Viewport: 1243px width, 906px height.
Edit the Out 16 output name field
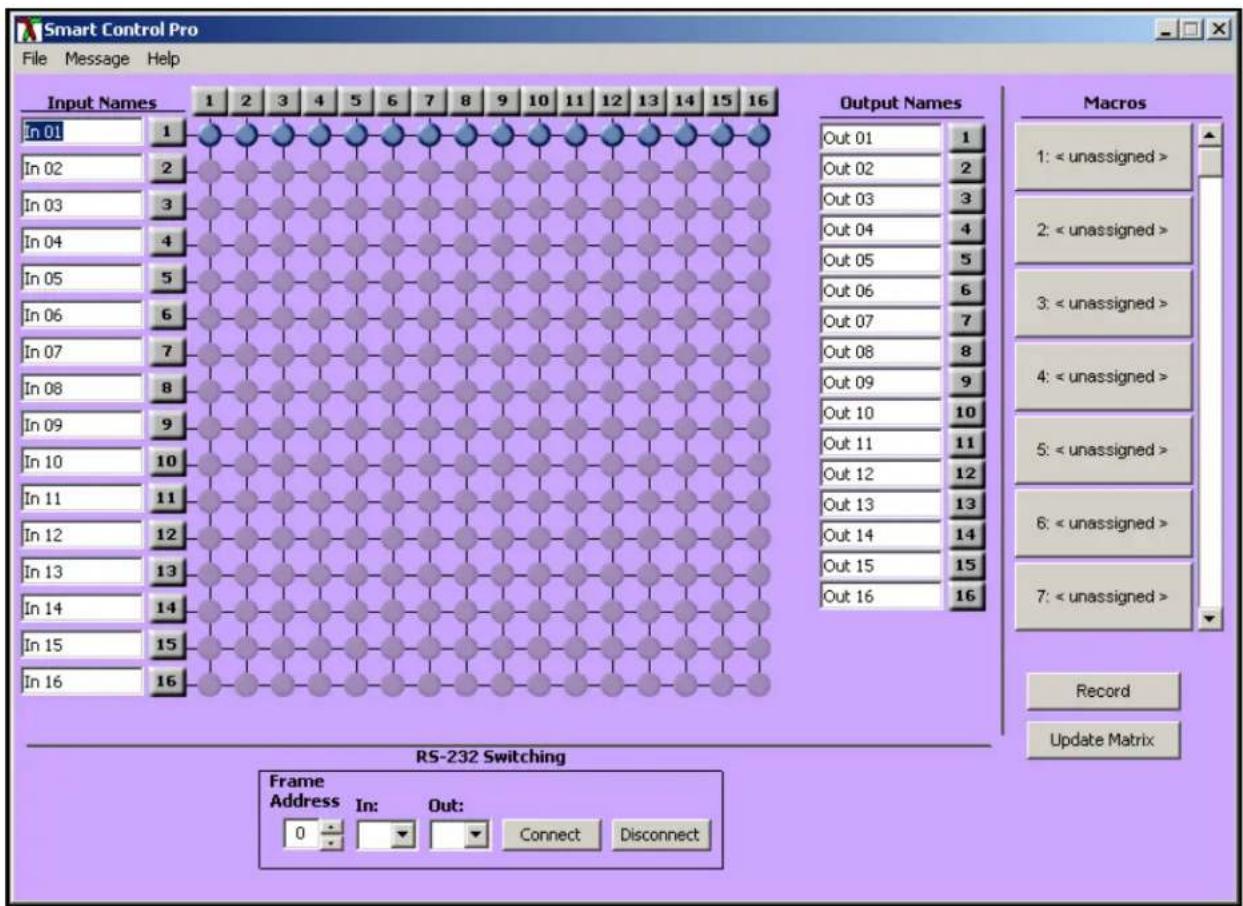(x=881, y=596)
